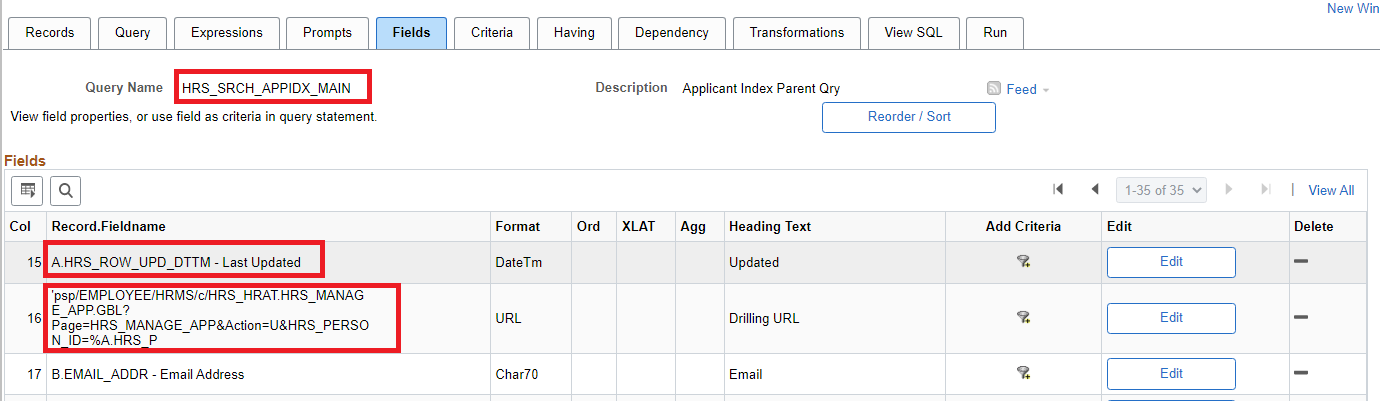1380x401 pixels.
Task: Open the New Window link
Action: pyautogui.click(x=1352, y=8)
